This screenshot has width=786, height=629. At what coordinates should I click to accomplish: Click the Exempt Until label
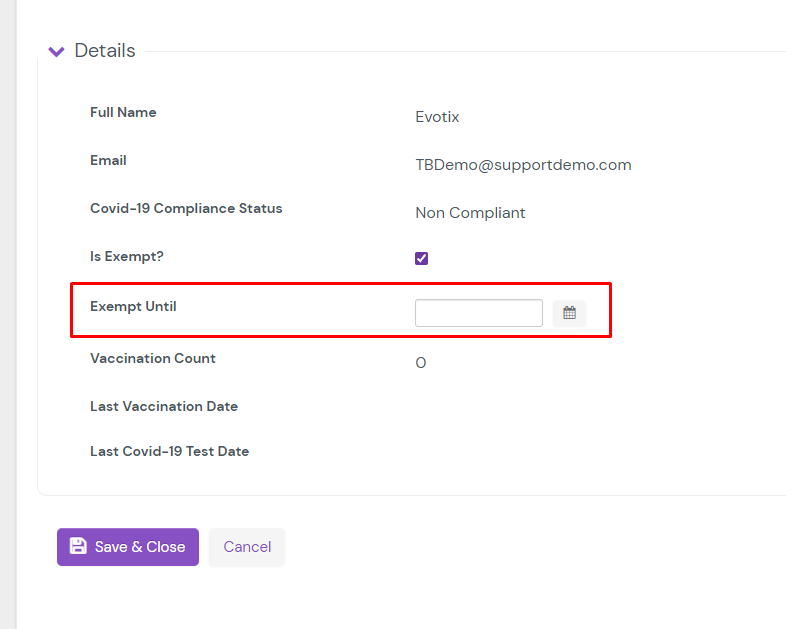(133, 306)
